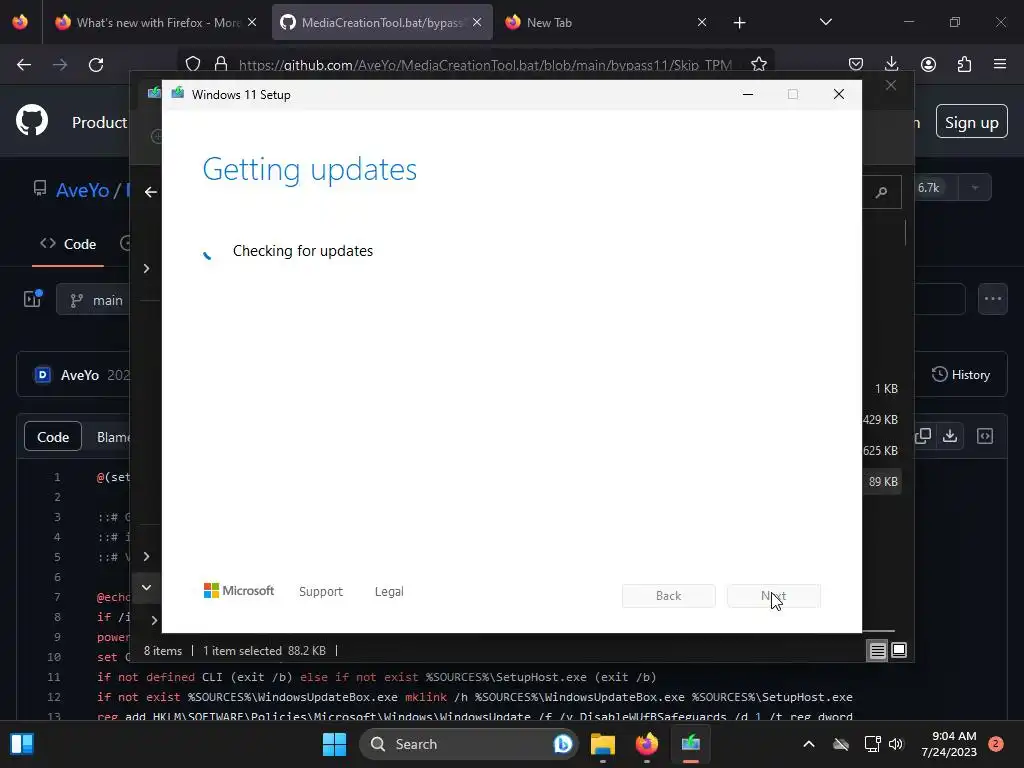Open the Firefox hamburger application menu

click(1000, 64)
